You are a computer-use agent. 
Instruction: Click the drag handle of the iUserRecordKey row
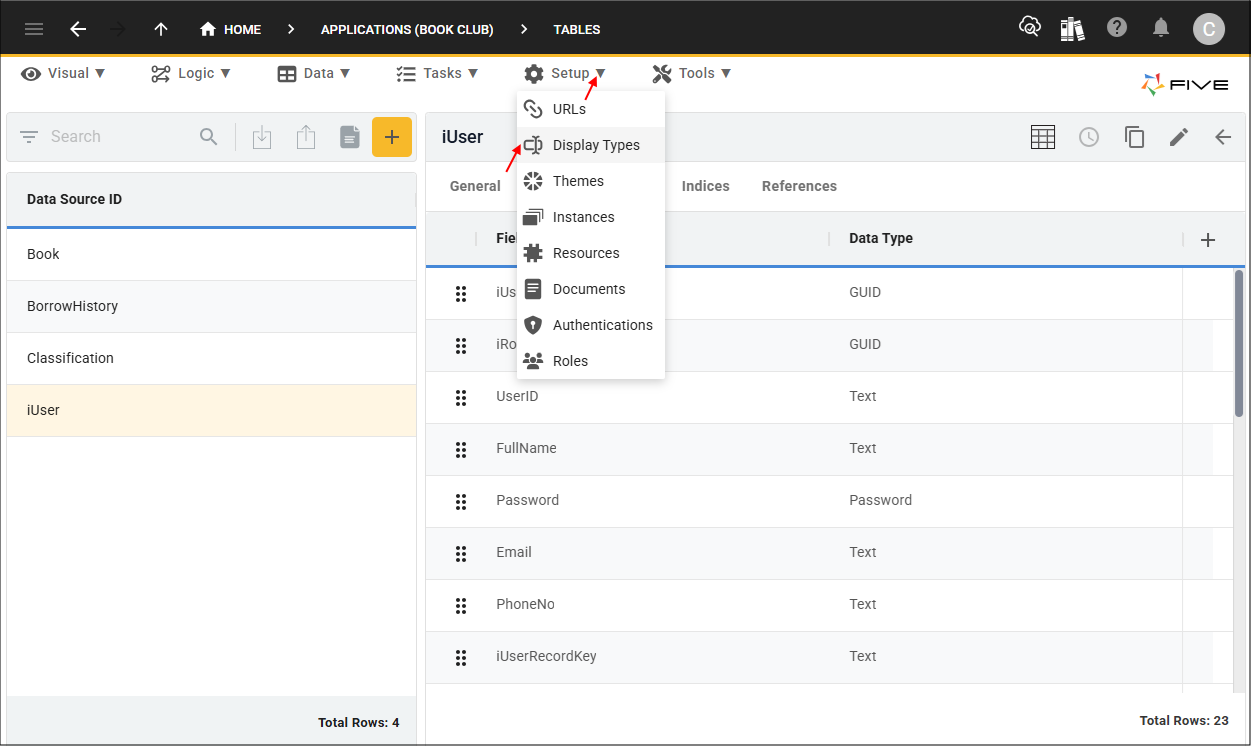pyautogui.click(x=461, y=657)
